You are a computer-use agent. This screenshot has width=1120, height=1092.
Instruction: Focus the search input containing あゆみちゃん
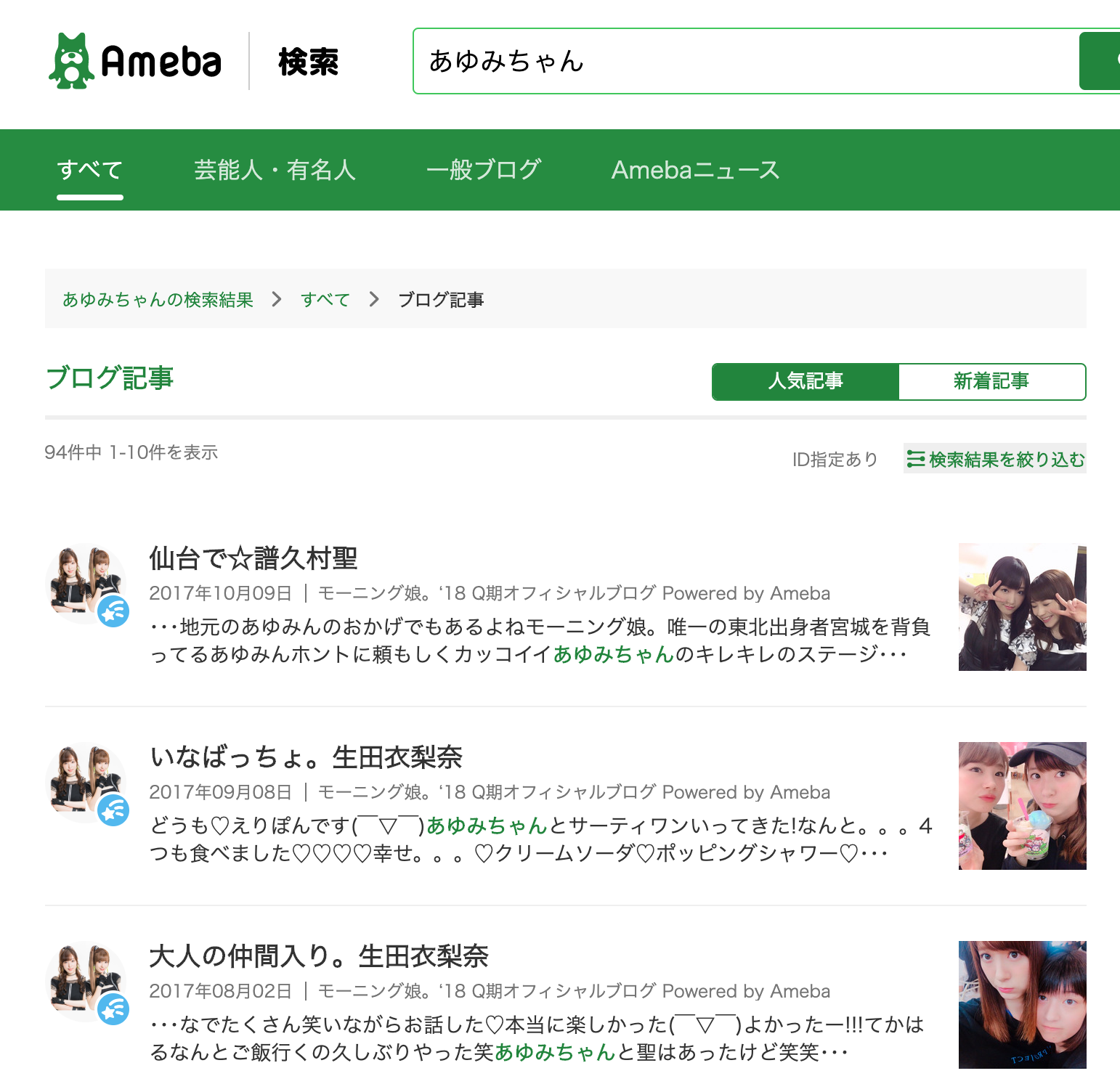tap(746, 61)
